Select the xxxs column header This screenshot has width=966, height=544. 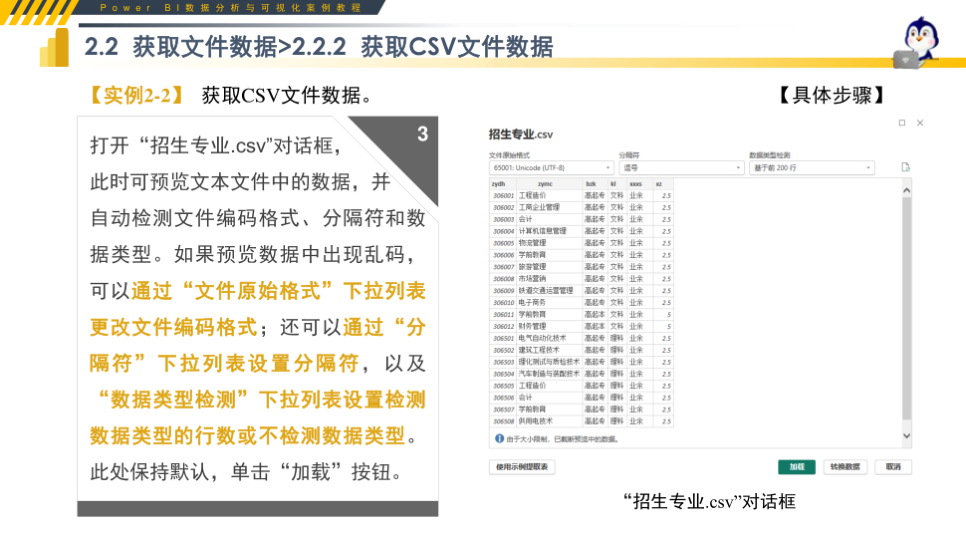[639, 184]
